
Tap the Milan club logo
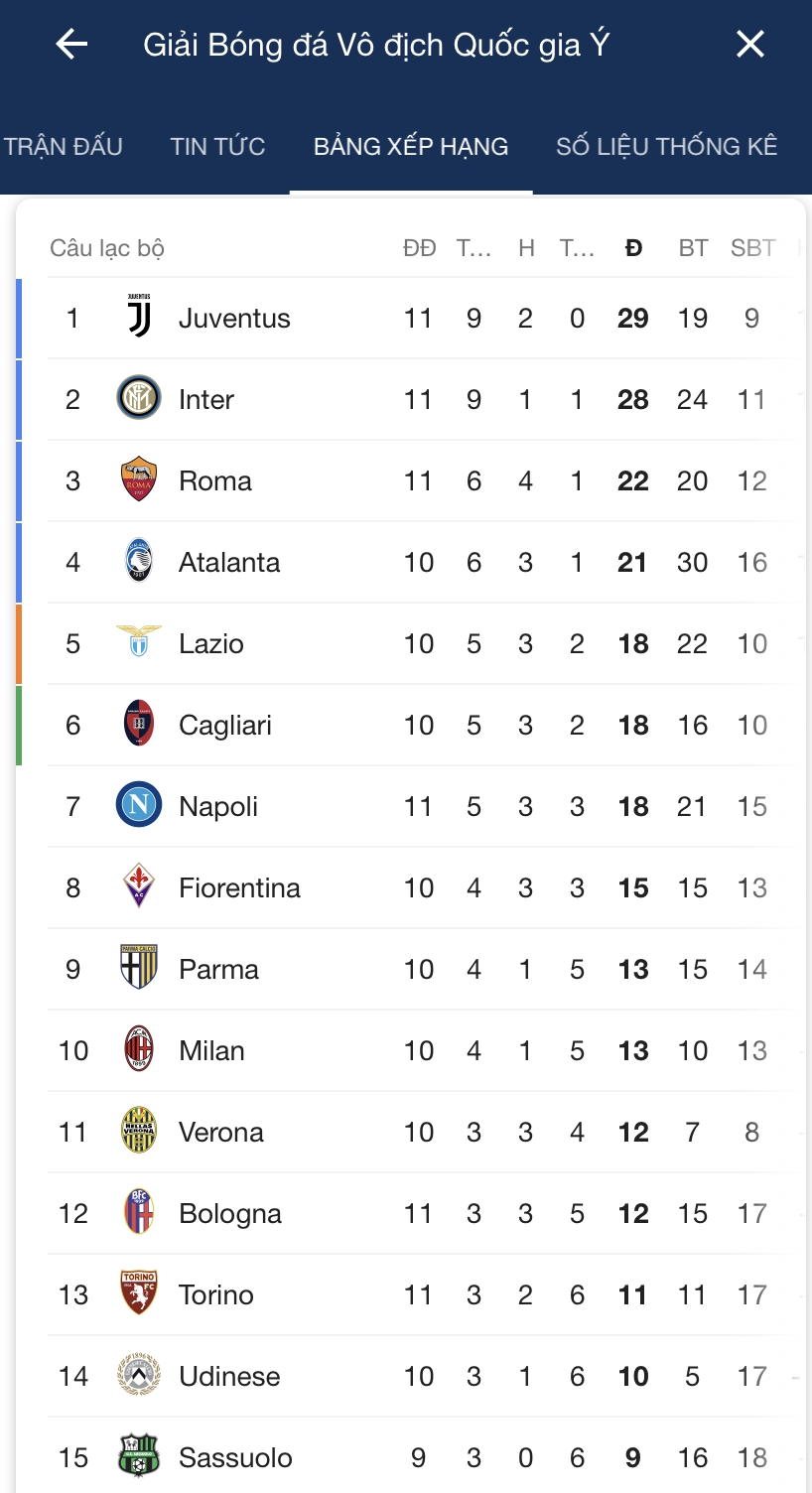tap(139, 1049)
